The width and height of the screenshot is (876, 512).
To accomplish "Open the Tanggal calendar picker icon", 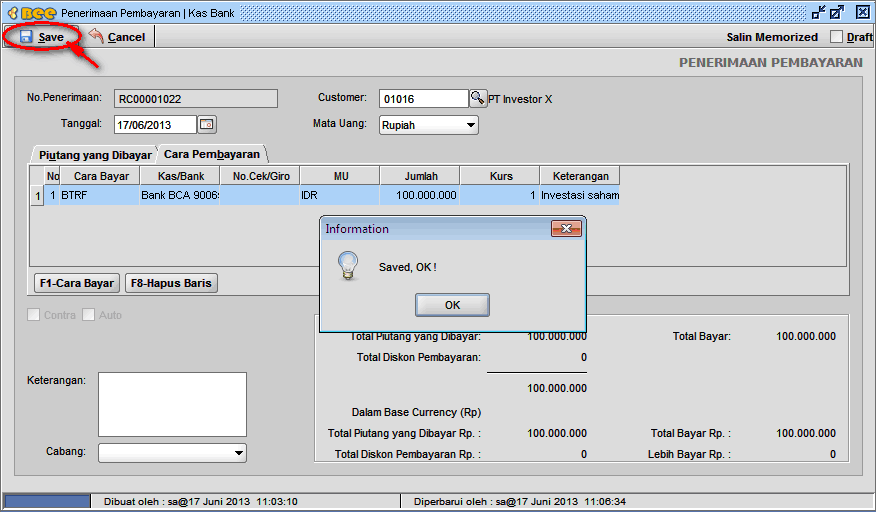I will 207,124.
